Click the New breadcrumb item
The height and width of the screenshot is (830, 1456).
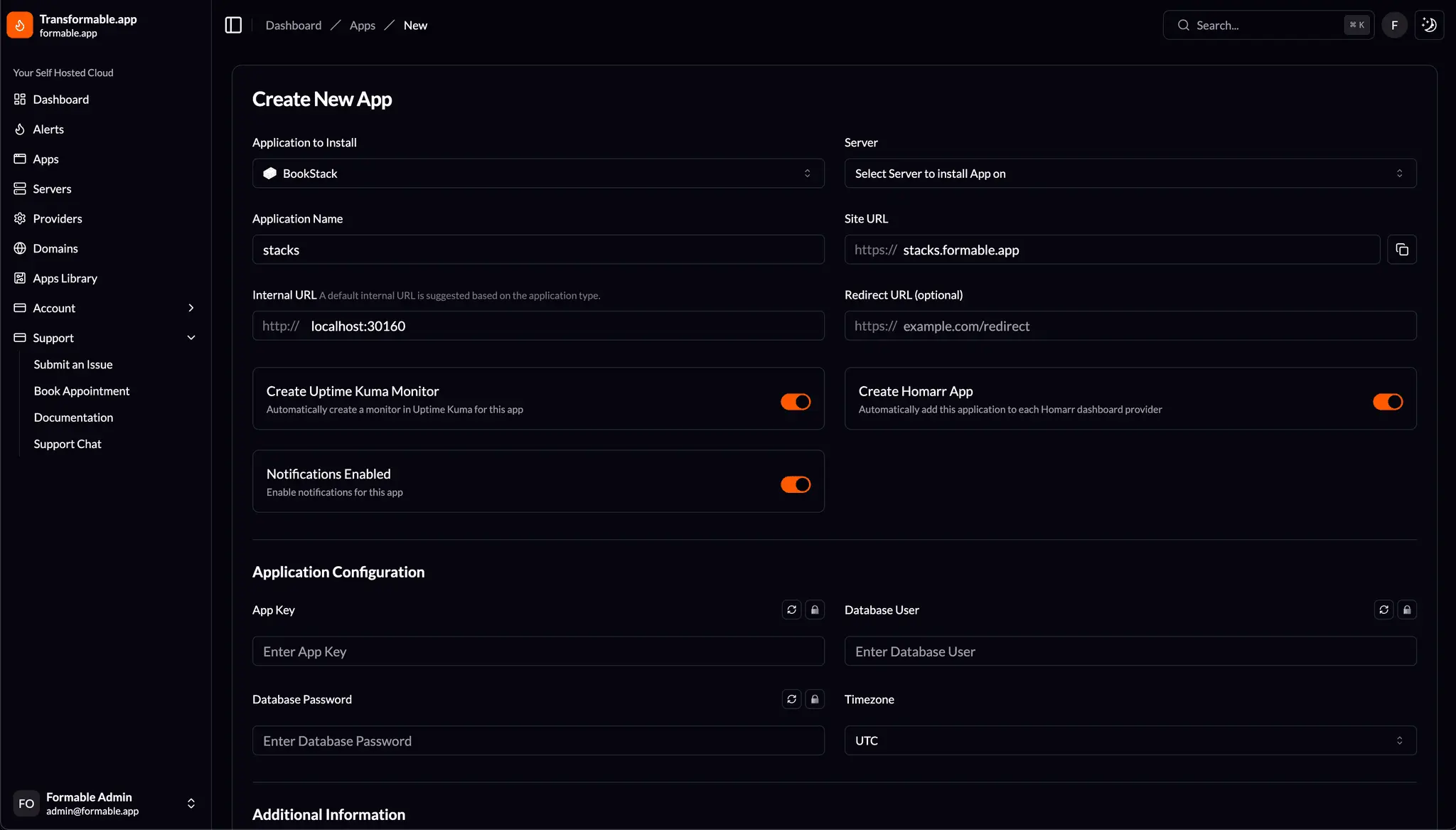[415, 25]
